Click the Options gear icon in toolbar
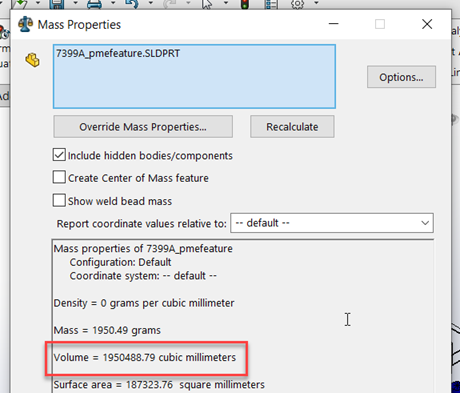Screen dimensions: 460x393 pyautogui.click(x=297, y=4)
